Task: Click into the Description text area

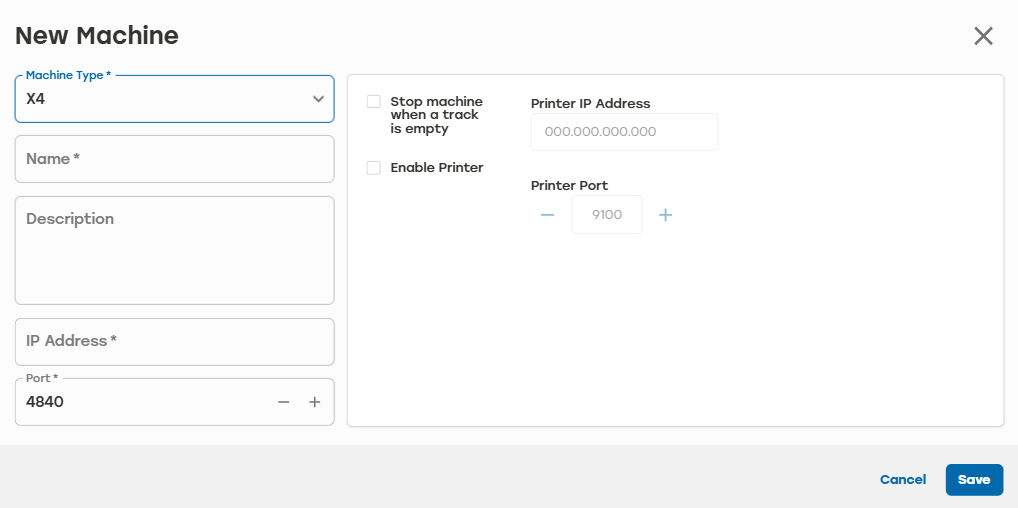Action: tap(175, 250)
